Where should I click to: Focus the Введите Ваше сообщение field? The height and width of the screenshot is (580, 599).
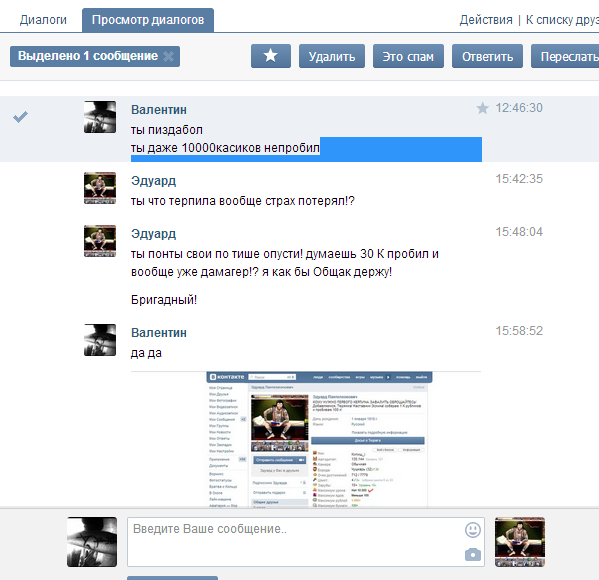pos(306,542)
